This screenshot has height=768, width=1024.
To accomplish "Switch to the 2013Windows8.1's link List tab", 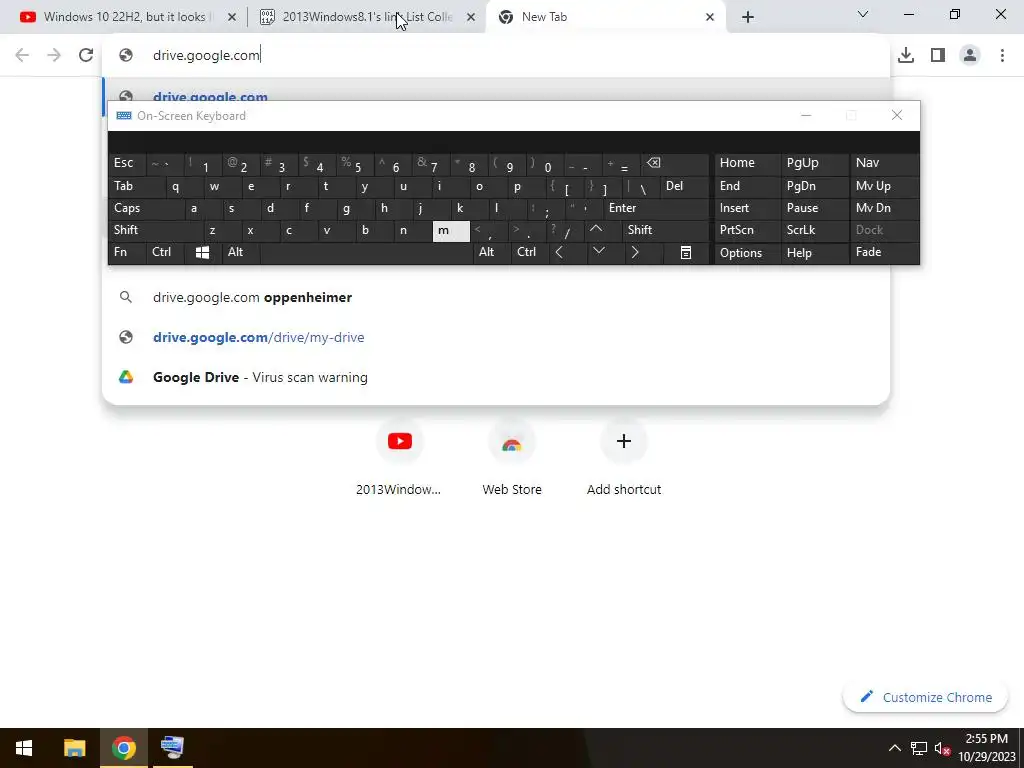I will pos(366,17).
